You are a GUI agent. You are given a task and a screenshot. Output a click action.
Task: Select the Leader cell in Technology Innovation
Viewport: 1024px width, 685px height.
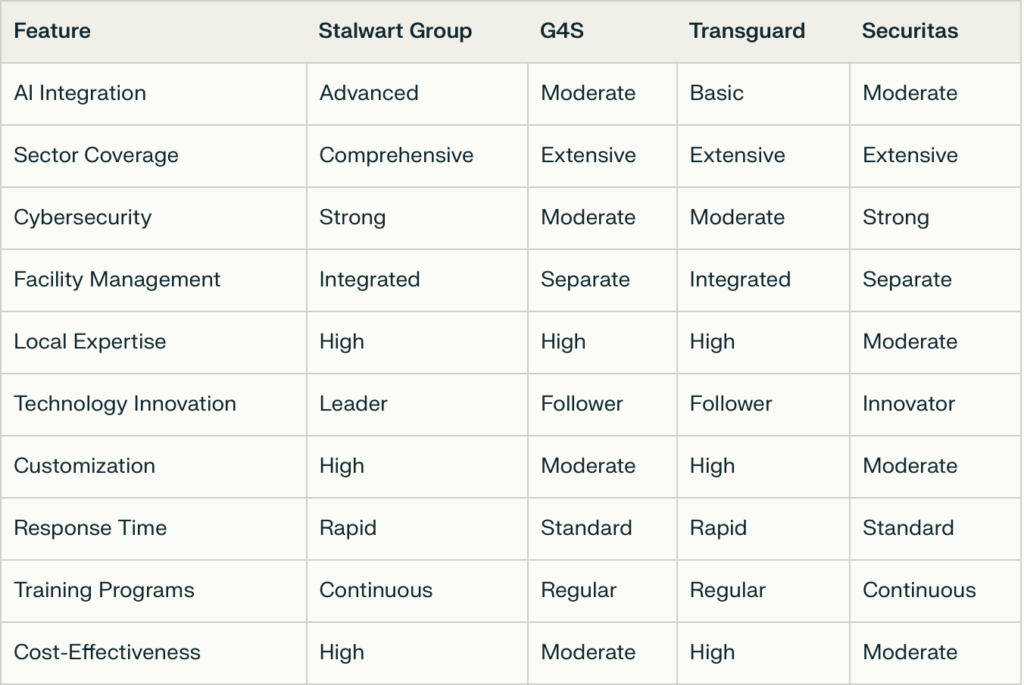(353, 404)
